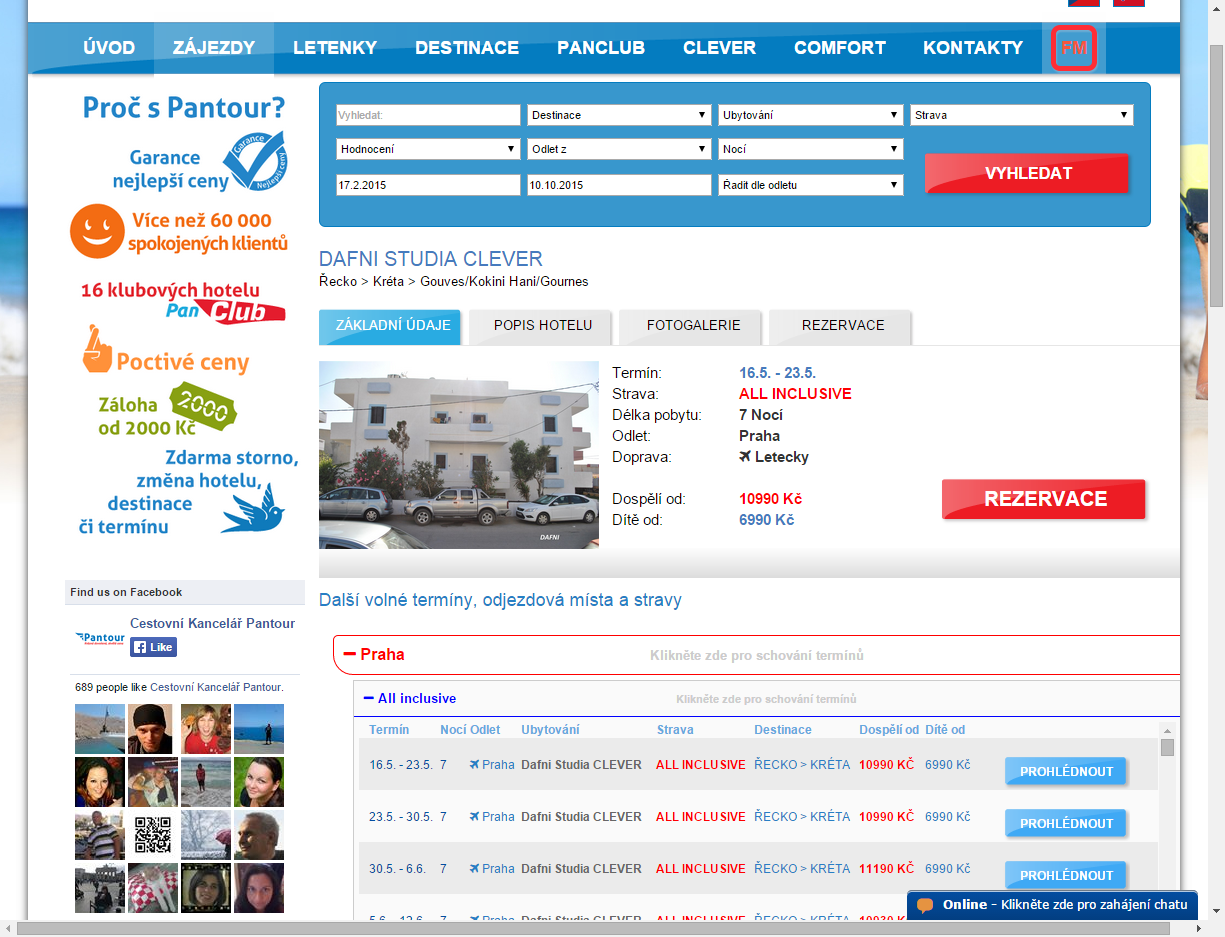Viewport: 1225px width, 937px height.
Task: Switch to FOTOGALERIE tab
Action: [691, 326]
